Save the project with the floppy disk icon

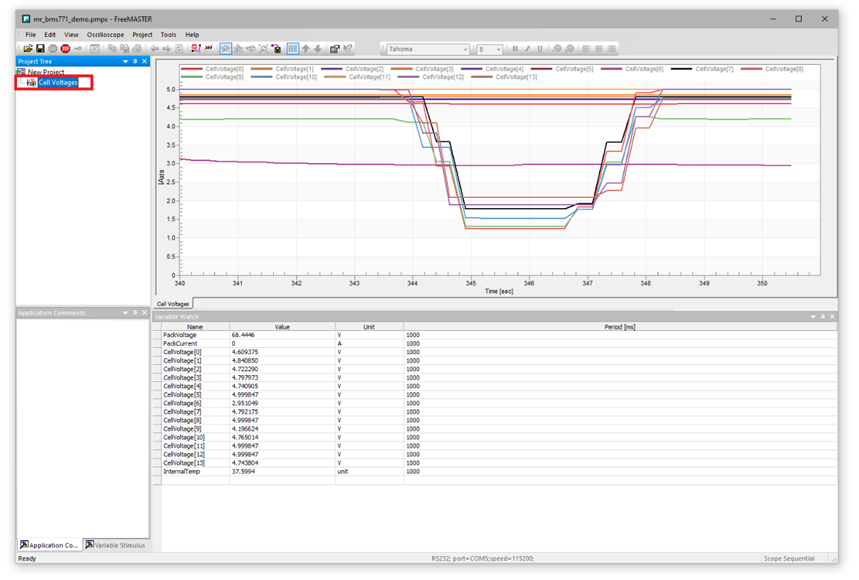coord(40,49)
